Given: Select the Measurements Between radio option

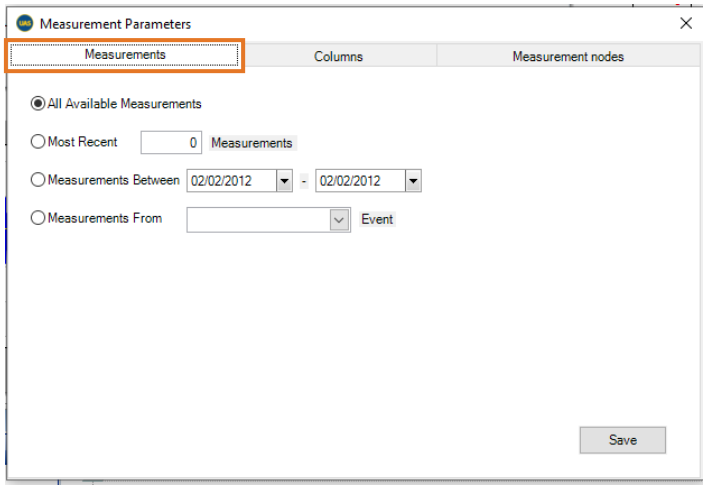Looking at the screenshot, I should 38,180.
